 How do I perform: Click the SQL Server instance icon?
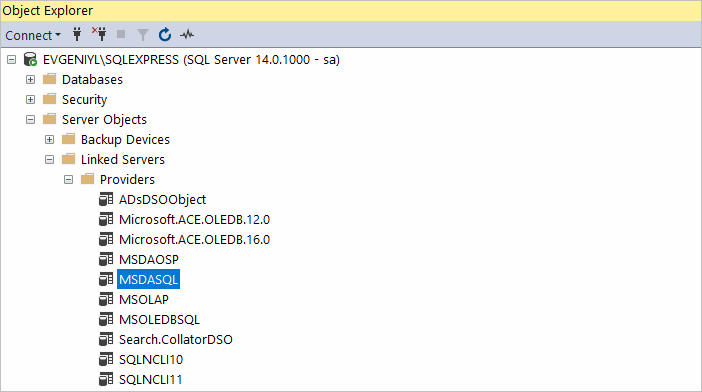coord(30,59)
